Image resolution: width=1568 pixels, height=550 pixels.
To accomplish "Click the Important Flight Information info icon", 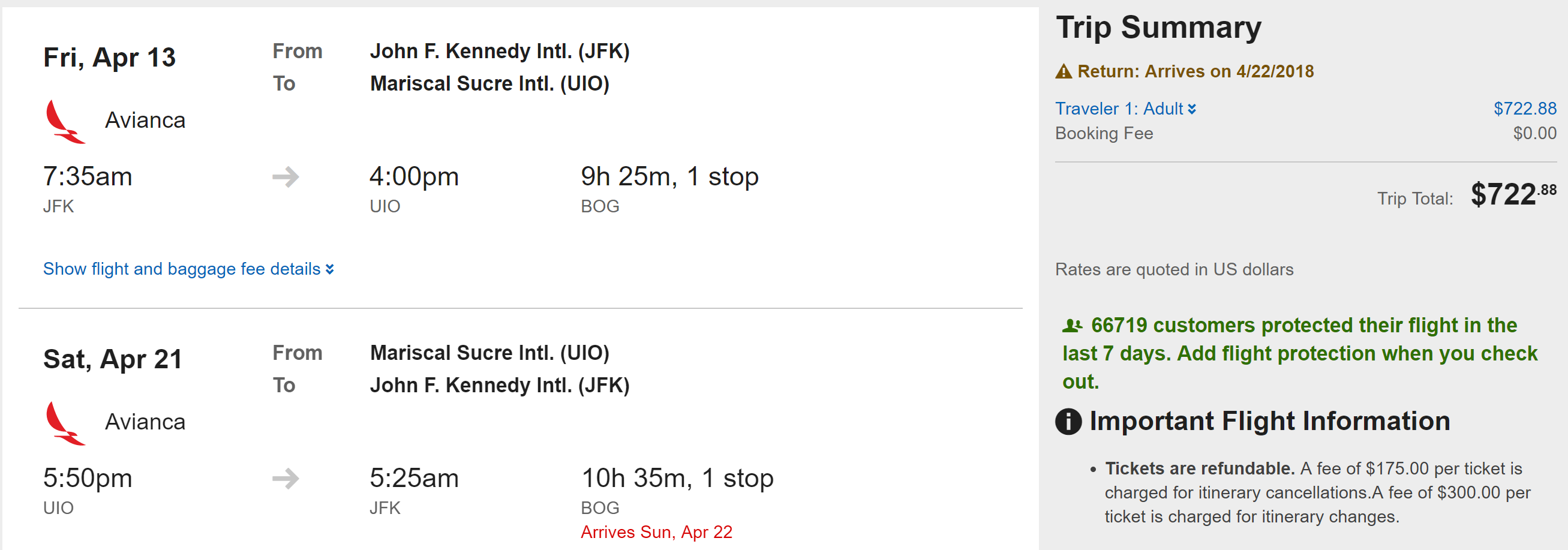I will point(1068,422).
